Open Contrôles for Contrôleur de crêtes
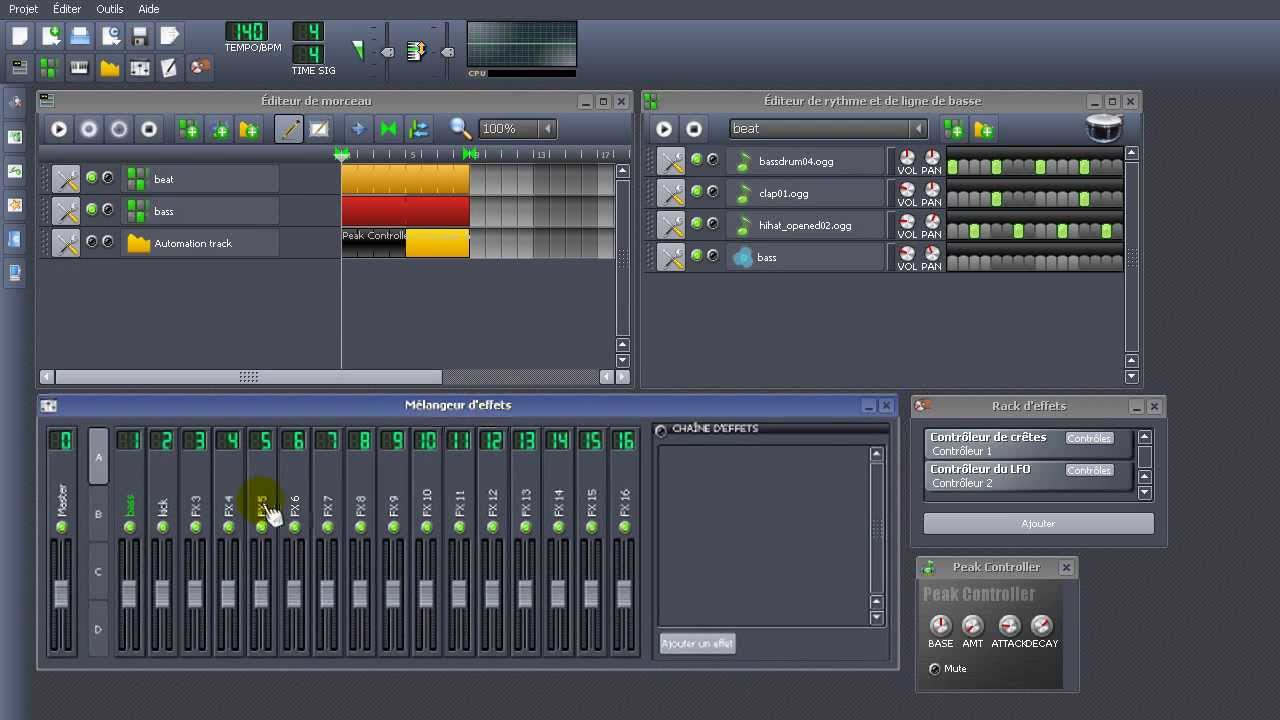The image size is (1280, 720). tap(1089, 438)
